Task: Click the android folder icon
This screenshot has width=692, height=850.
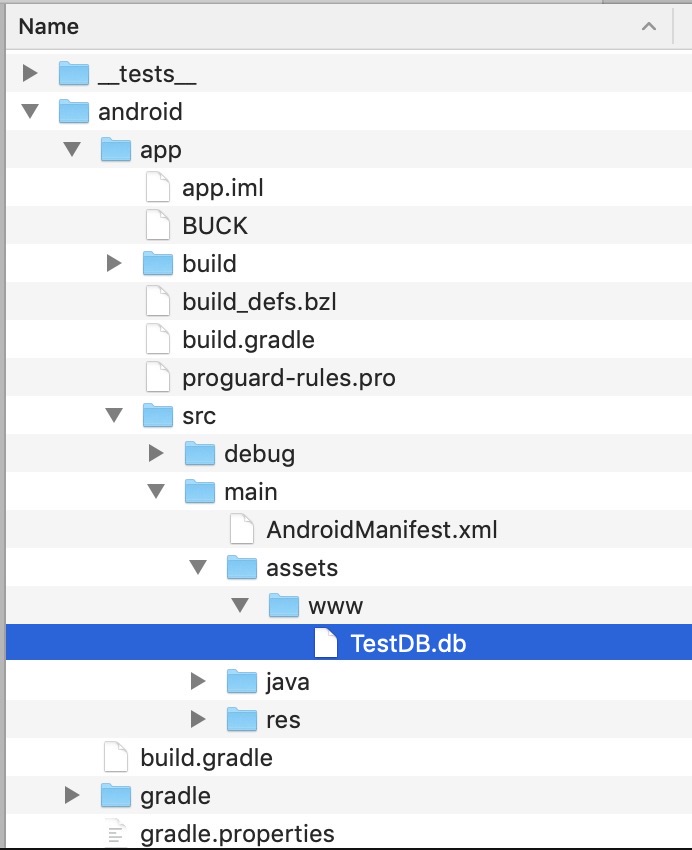Action: click(x=74, y=111)
